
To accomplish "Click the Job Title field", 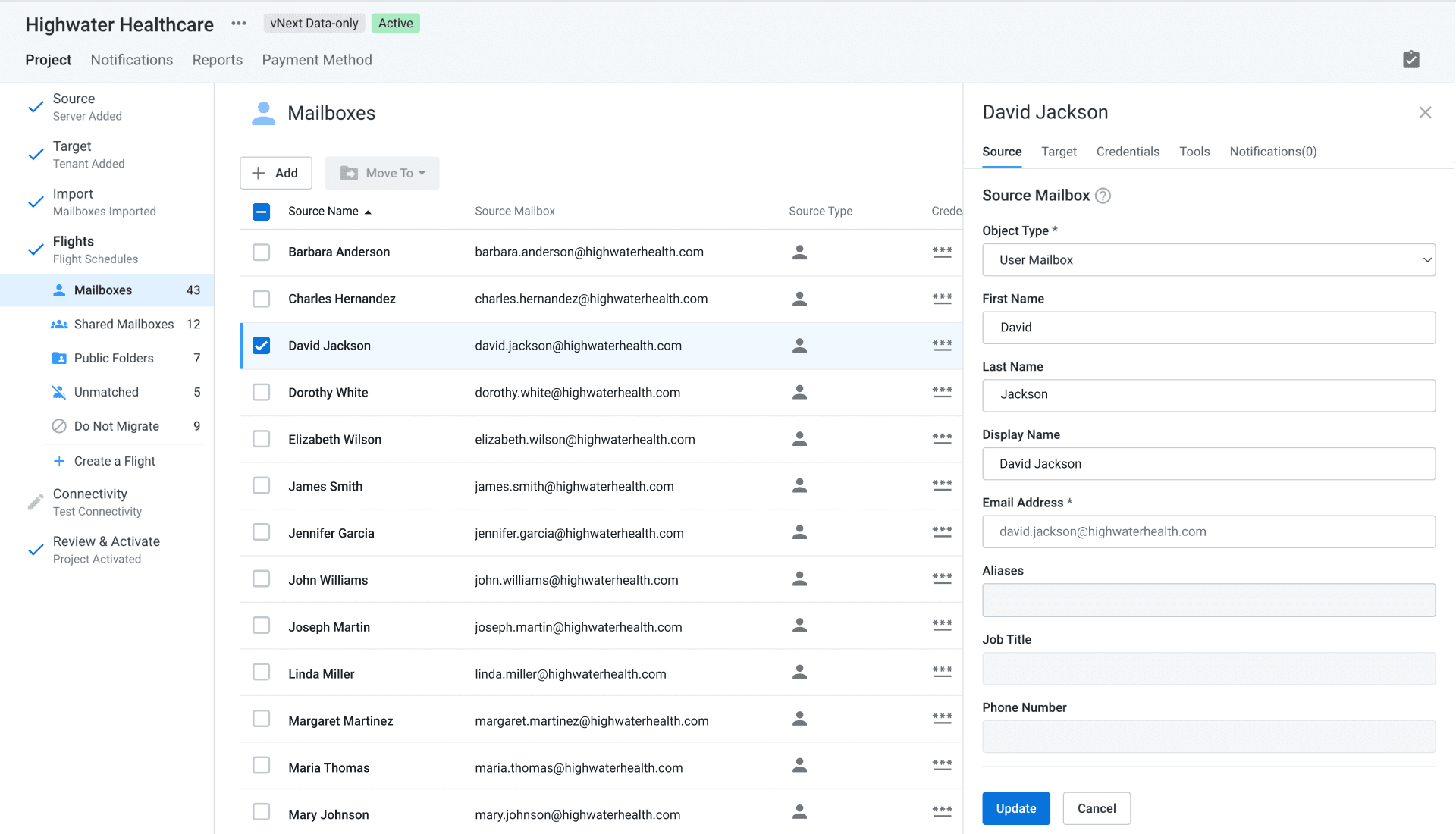I will tap(1208, 668).
